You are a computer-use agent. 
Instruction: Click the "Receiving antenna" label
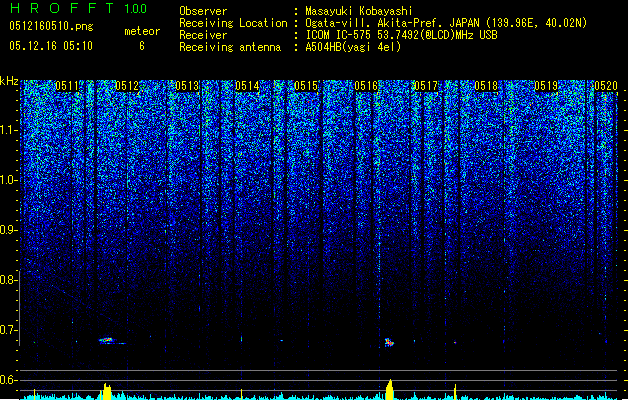click(230, 47)
